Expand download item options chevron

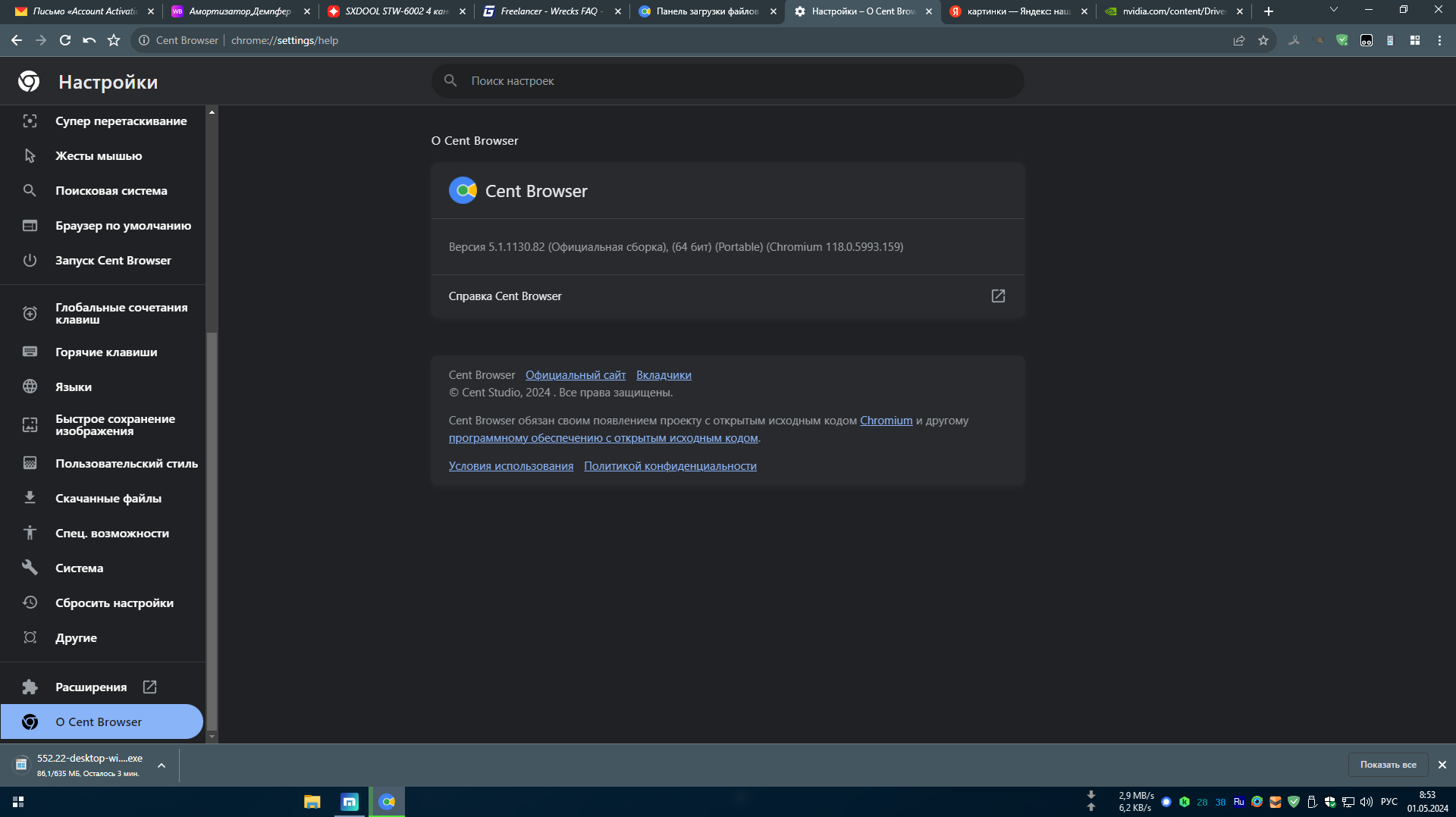click(x=162, y=765)
